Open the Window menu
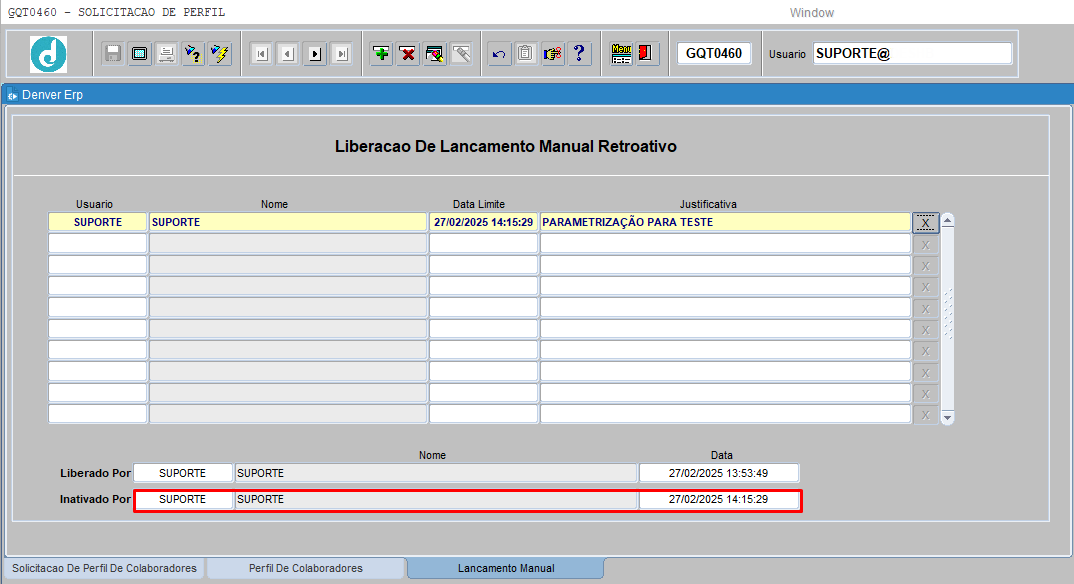The height and width of the screenshot is (584, 1074). pyautogui.click(x=812, y=13)
